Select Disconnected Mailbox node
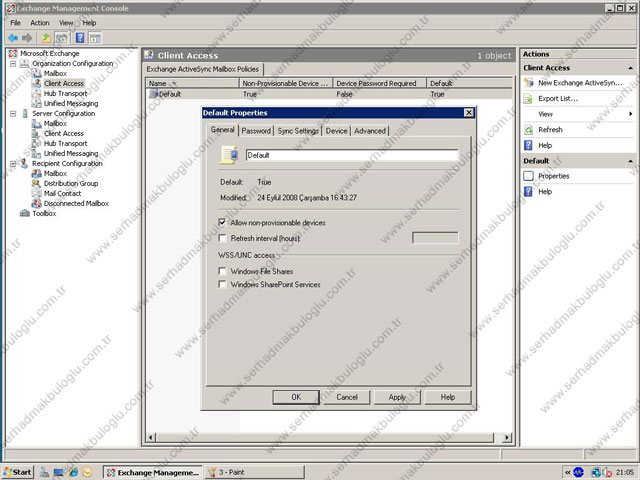Image resolution: width=640 pixels, height=480 pixels. click(x=76, y=203)
